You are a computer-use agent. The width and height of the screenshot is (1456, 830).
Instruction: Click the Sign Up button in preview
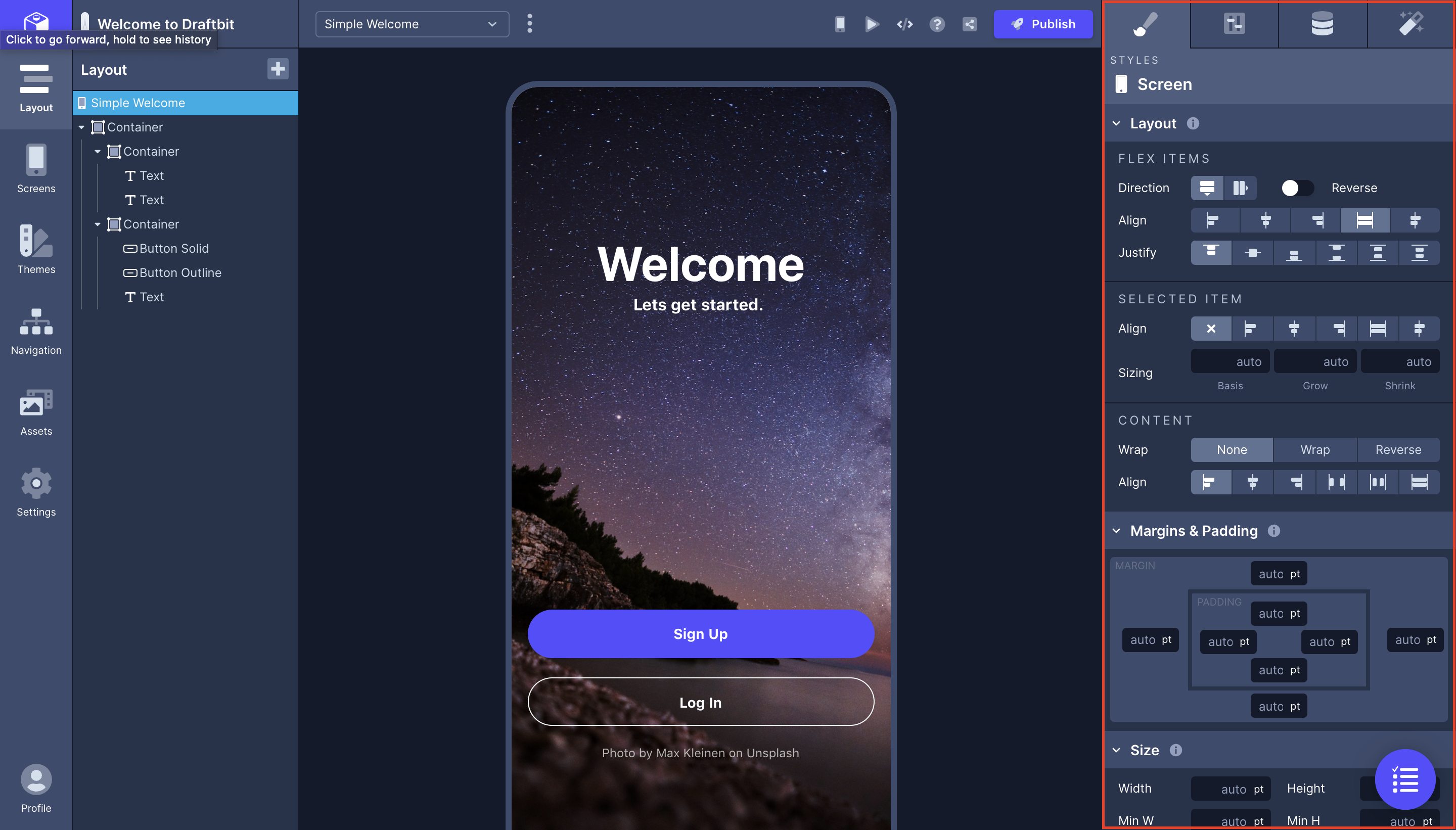tap(700, 634)
